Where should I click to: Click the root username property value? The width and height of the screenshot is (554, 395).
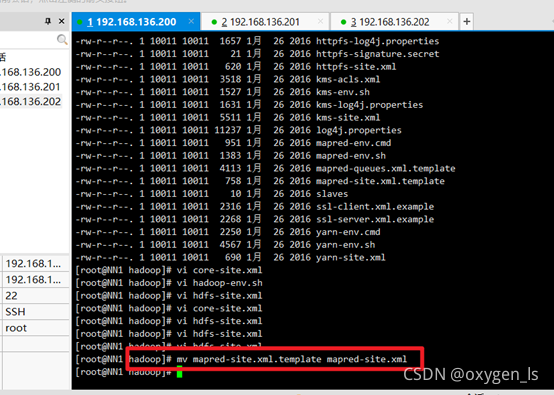click(36, 328)
